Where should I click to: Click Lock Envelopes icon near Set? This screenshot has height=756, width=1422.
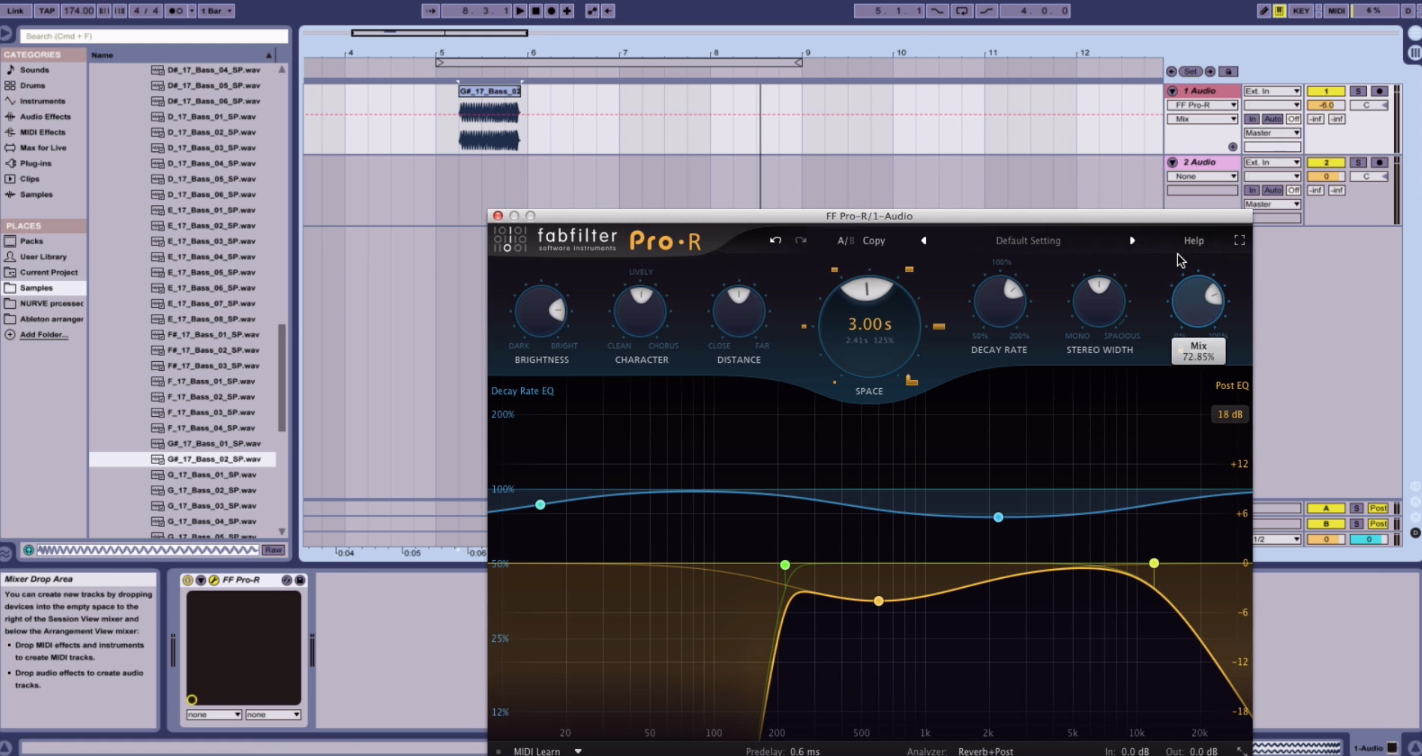pos(1229,72)
